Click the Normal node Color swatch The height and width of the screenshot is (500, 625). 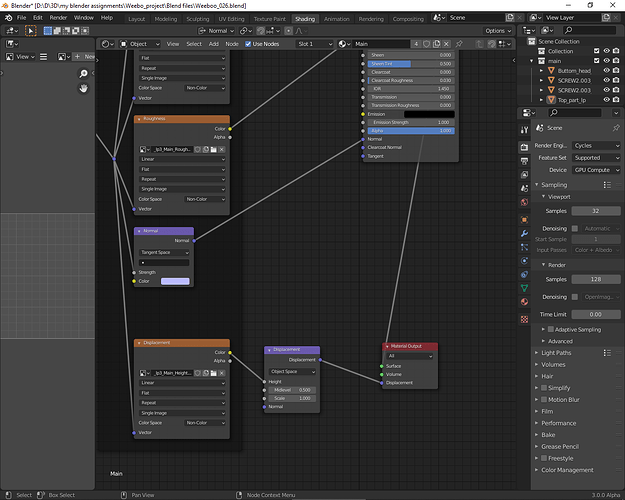pos(175,281)
